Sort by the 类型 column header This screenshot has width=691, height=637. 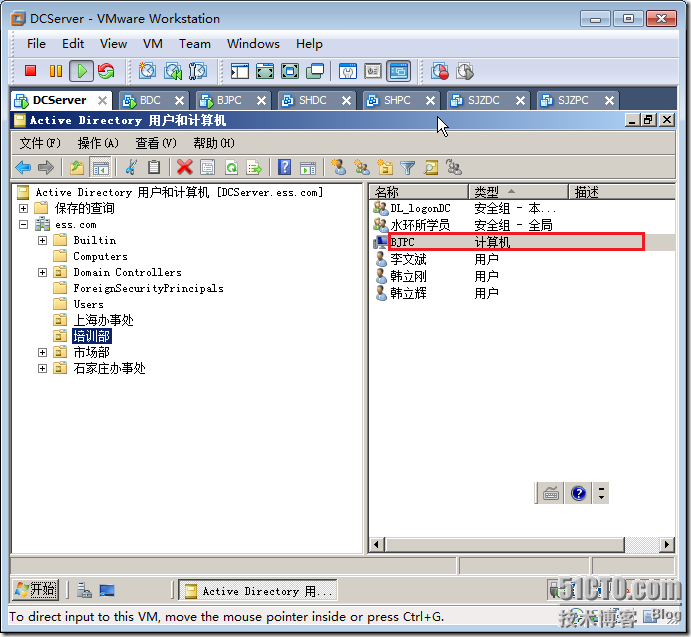tap(518, 192)
